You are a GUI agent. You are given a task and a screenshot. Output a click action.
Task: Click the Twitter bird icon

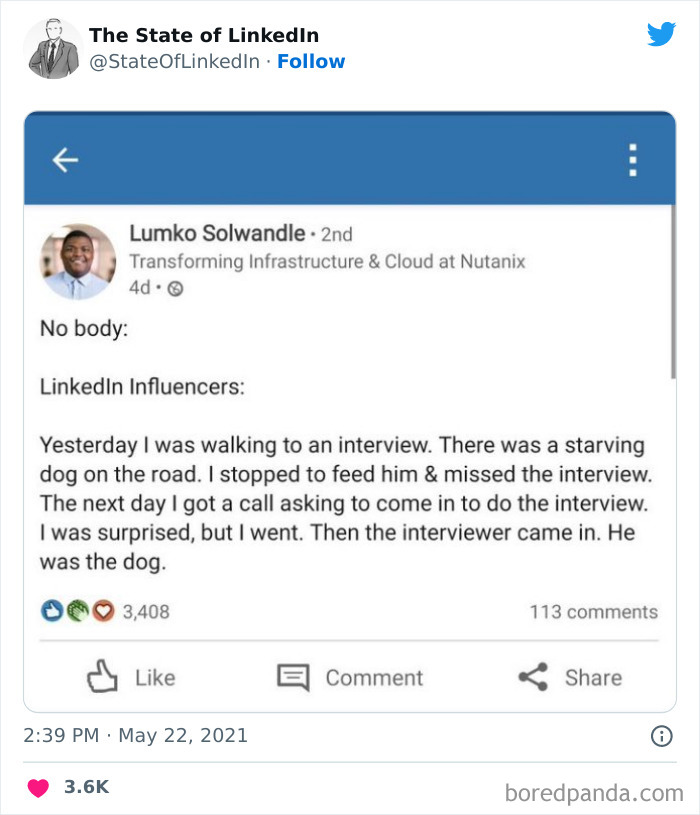click(660, 33)
